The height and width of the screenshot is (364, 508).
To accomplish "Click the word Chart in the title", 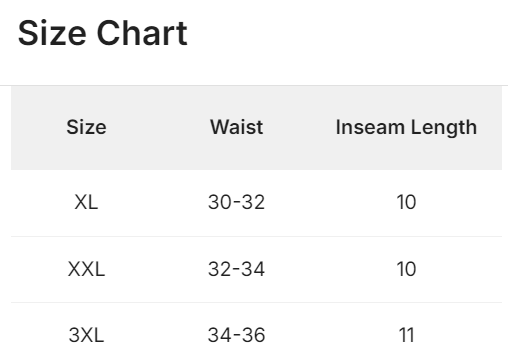I will [142, 33].
